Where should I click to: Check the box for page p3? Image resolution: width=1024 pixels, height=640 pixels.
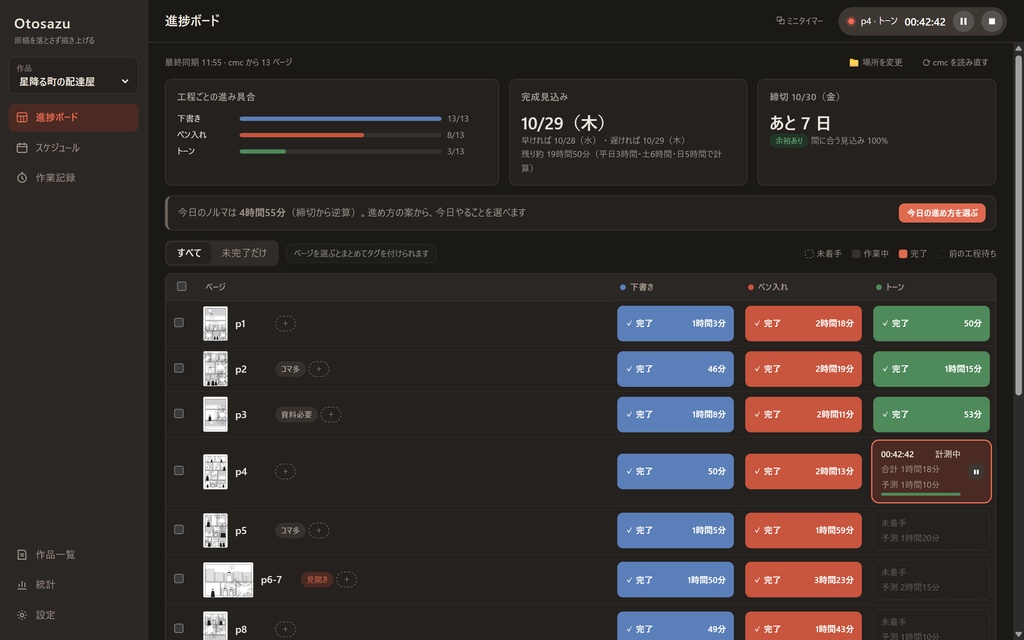coord(179,414)
